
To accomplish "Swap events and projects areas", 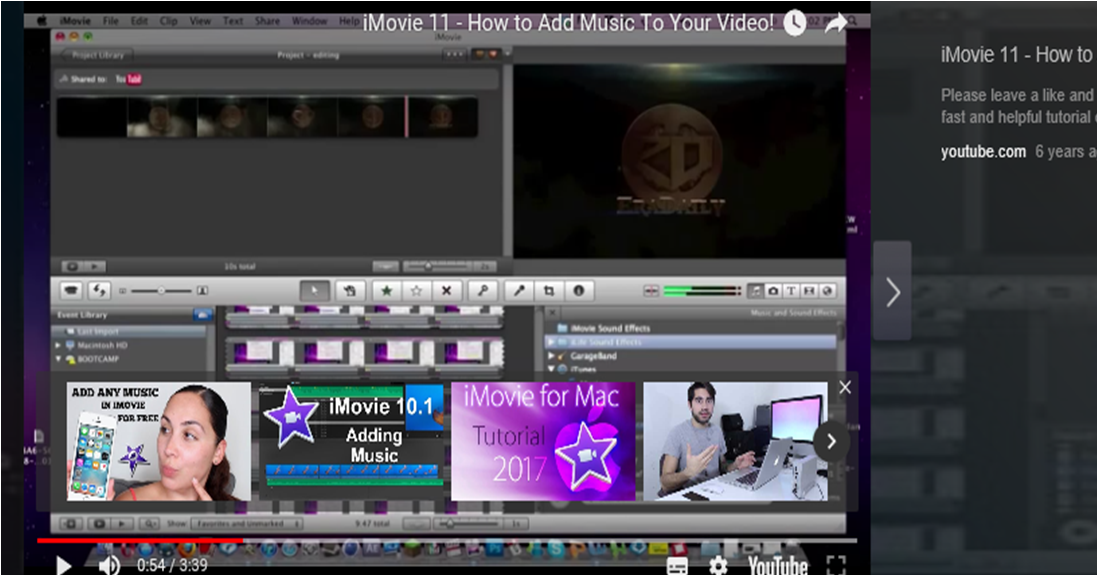I will [100, 290].
